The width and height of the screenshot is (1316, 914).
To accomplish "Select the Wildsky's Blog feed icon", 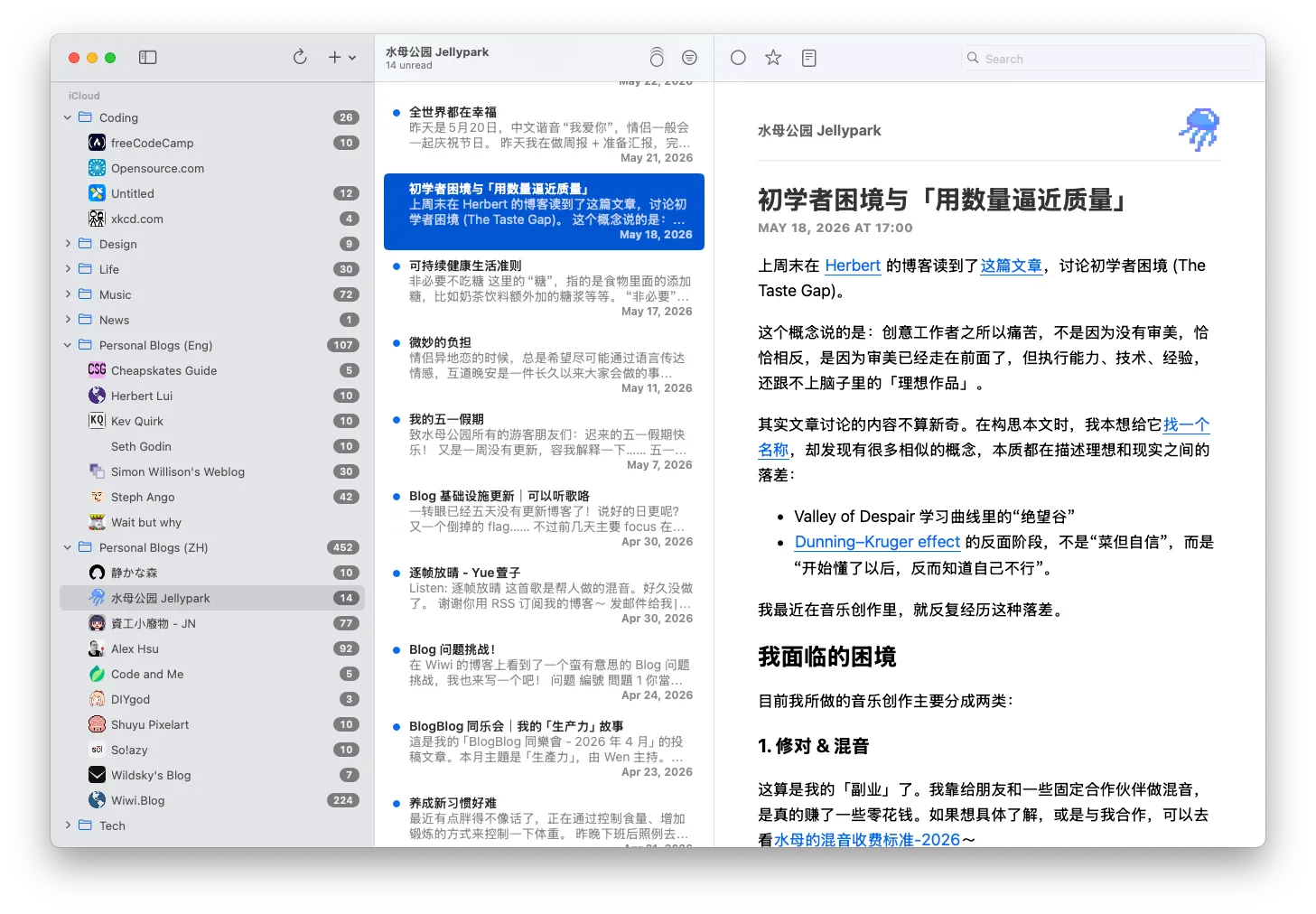I will [x=97, y=775].
